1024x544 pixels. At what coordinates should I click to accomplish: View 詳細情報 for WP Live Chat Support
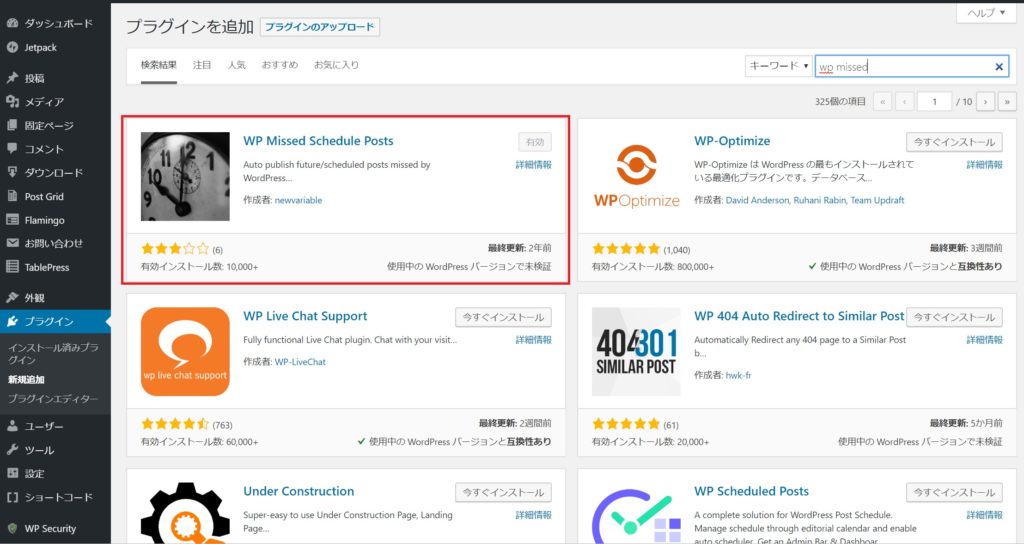[534, 340]
